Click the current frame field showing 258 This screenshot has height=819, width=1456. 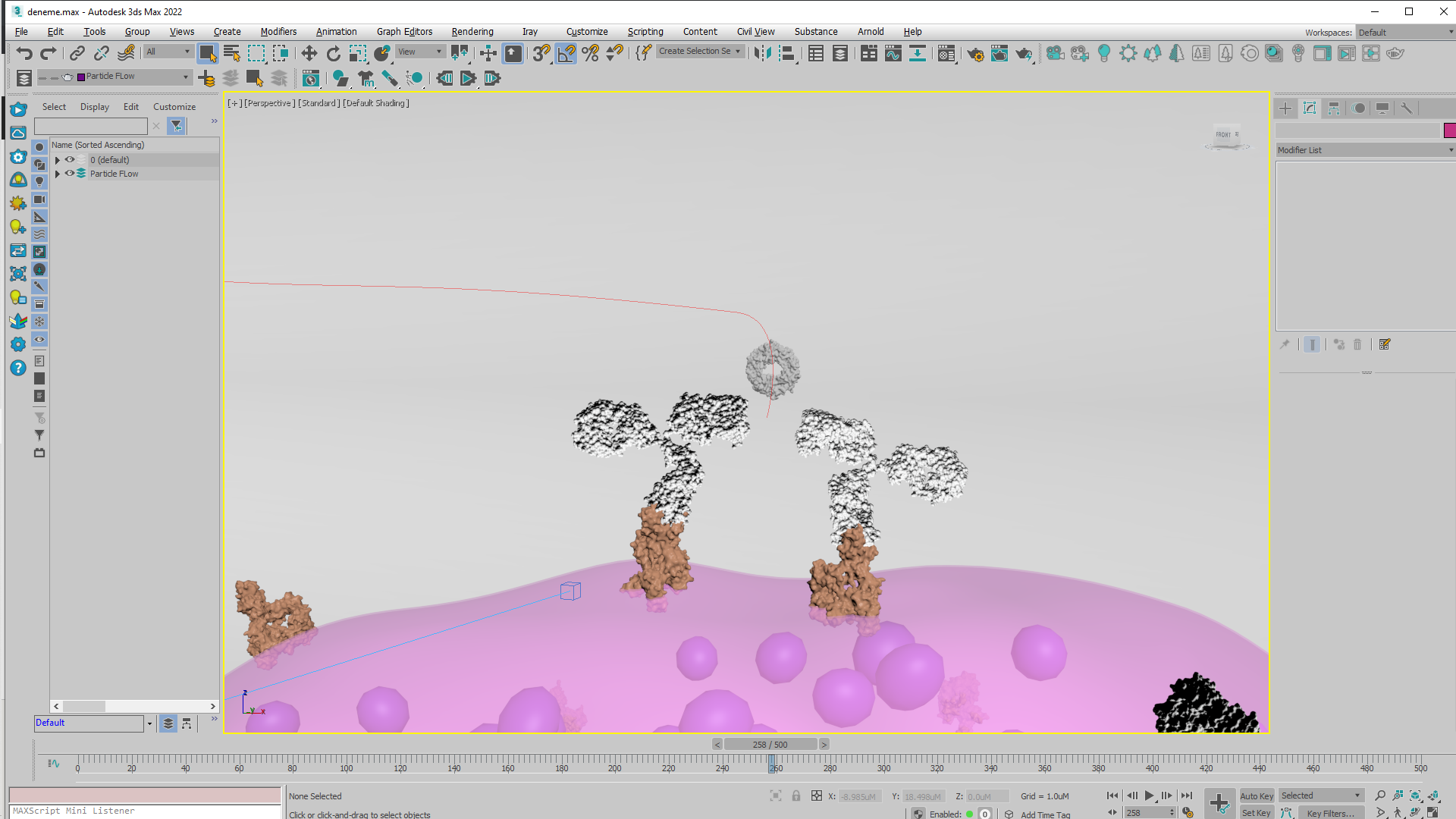pyautogui.click(x=1143, y=811)
